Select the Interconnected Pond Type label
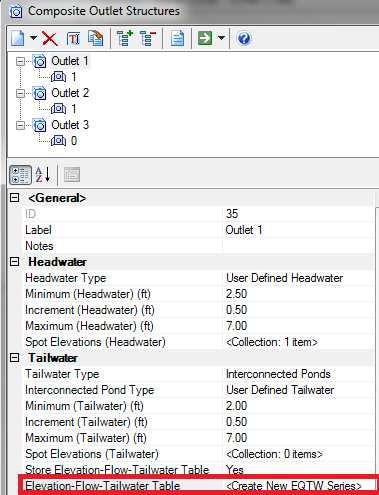 [x=90, y=390]
